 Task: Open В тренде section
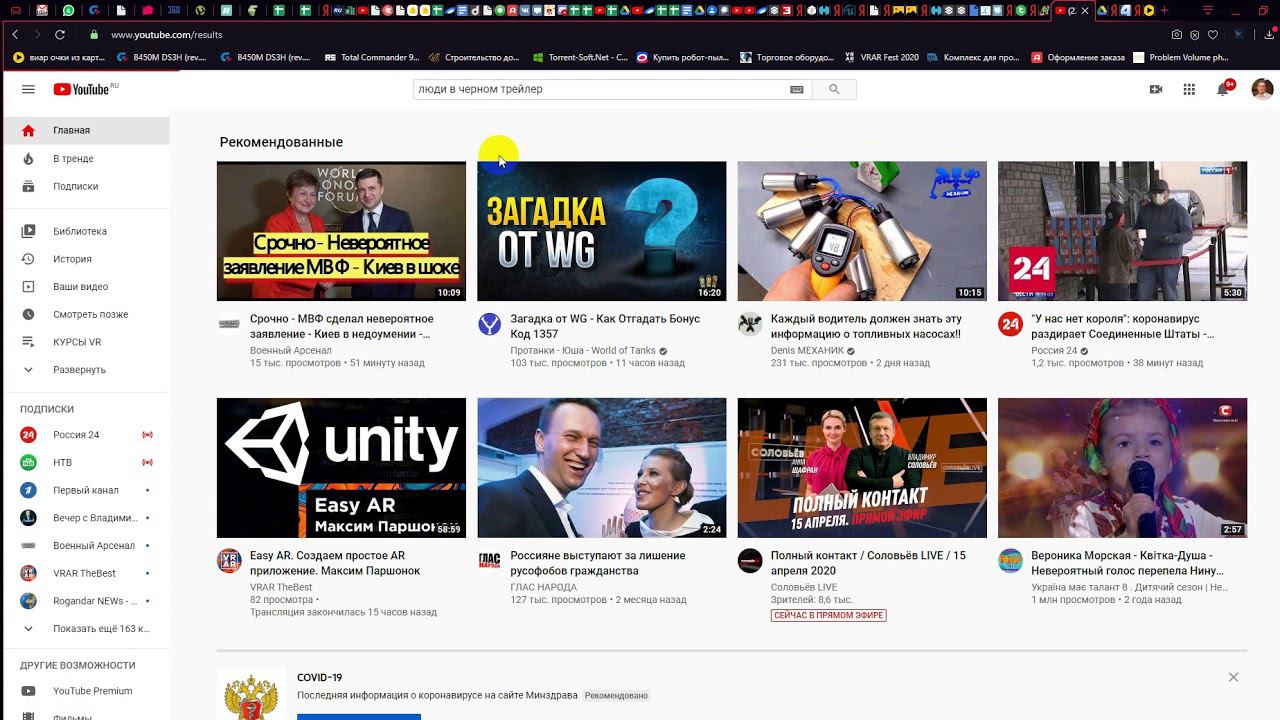pos(85,158)
